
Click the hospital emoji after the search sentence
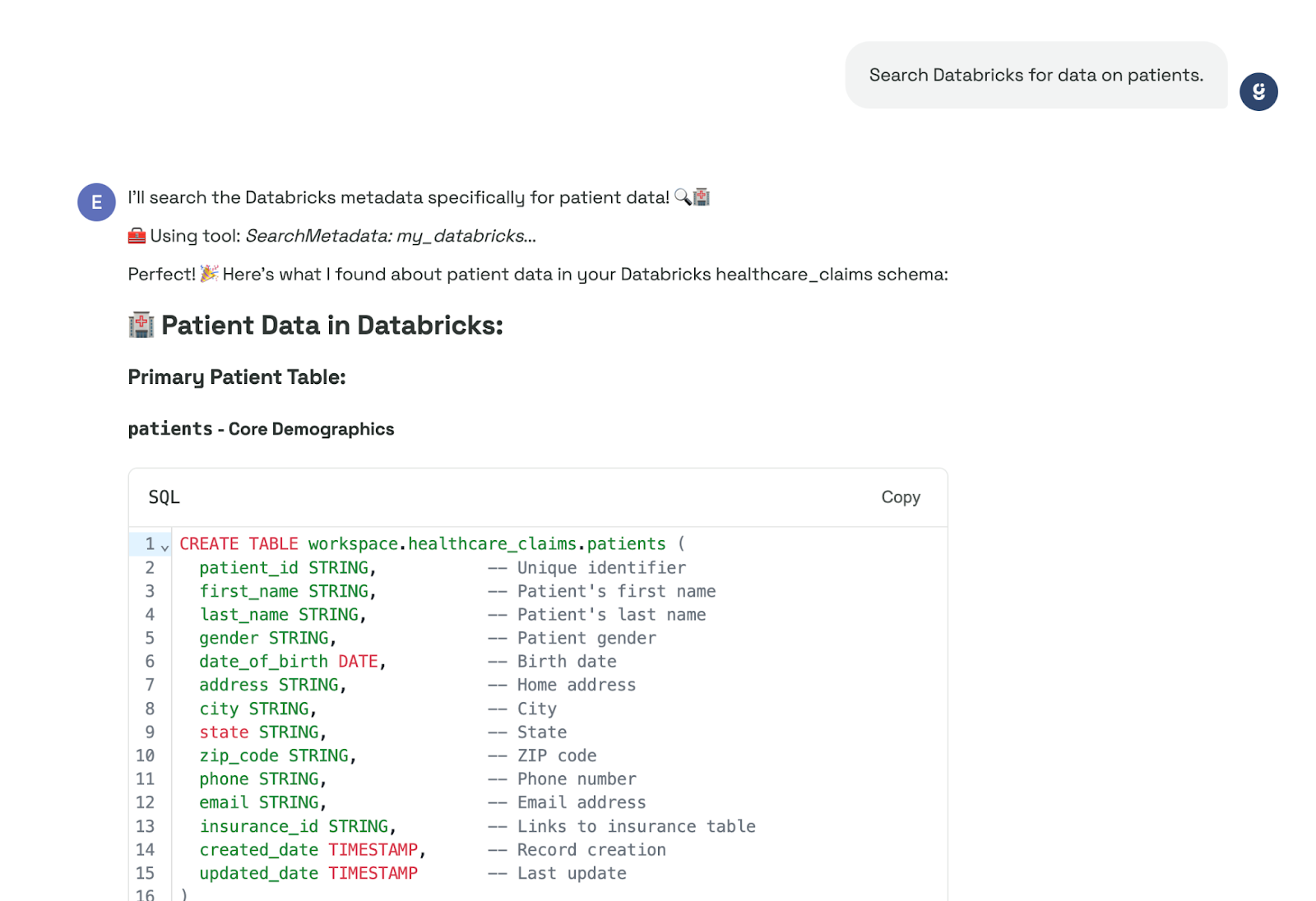click(x=702, y=197)
